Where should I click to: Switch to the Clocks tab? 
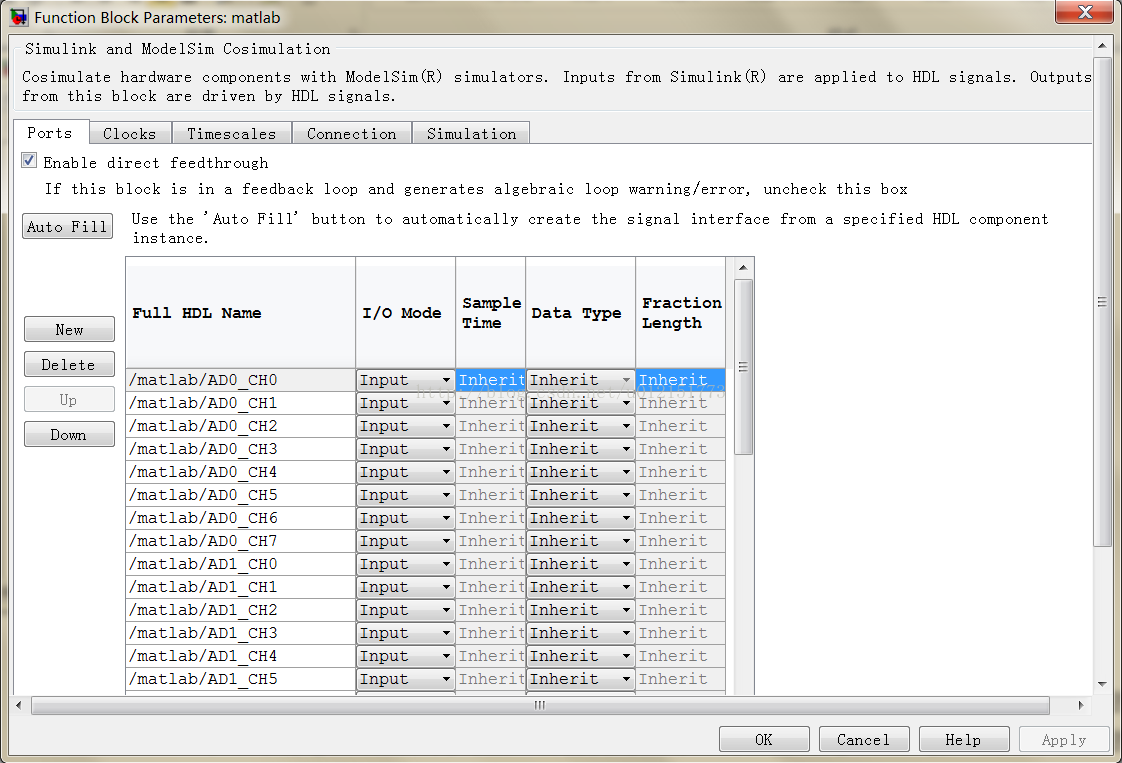tap(130, 133)
